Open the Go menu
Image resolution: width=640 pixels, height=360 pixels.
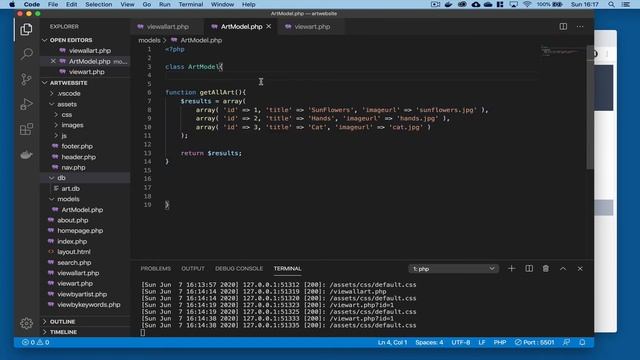click(x=147, y=4)
